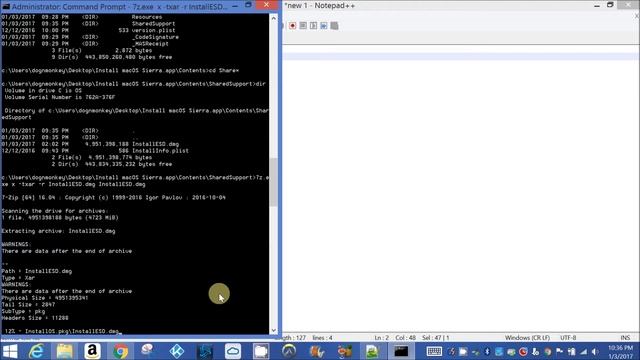
Task: Open the Windows Start button
Action: [x=10, y=351]
